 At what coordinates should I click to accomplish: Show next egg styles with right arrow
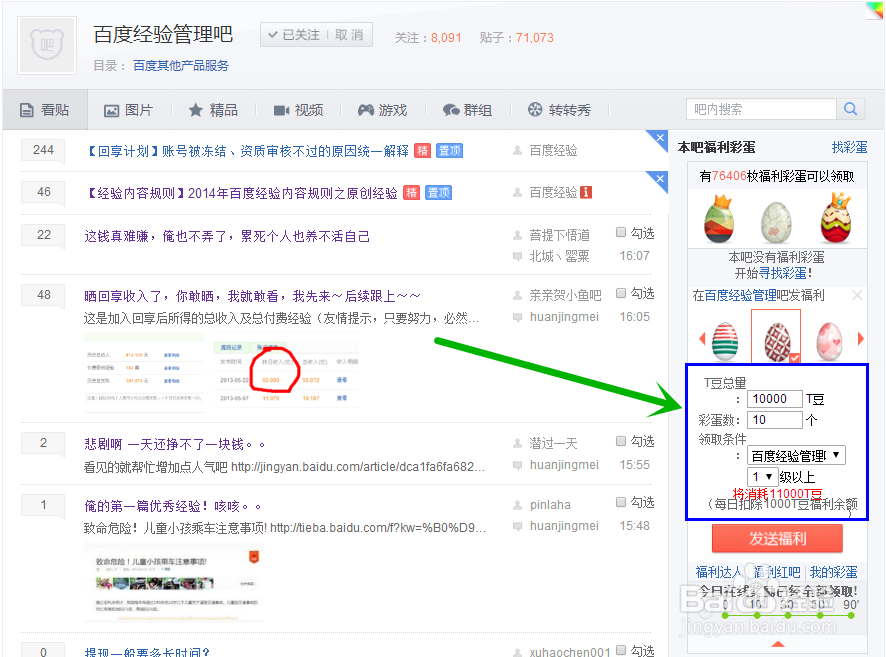(861, 339)
